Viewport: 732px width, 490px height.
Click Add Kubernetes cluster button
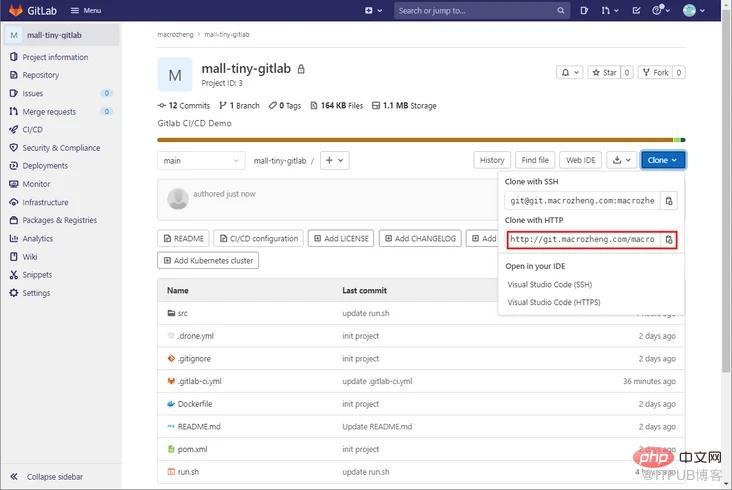pos(208,260)
